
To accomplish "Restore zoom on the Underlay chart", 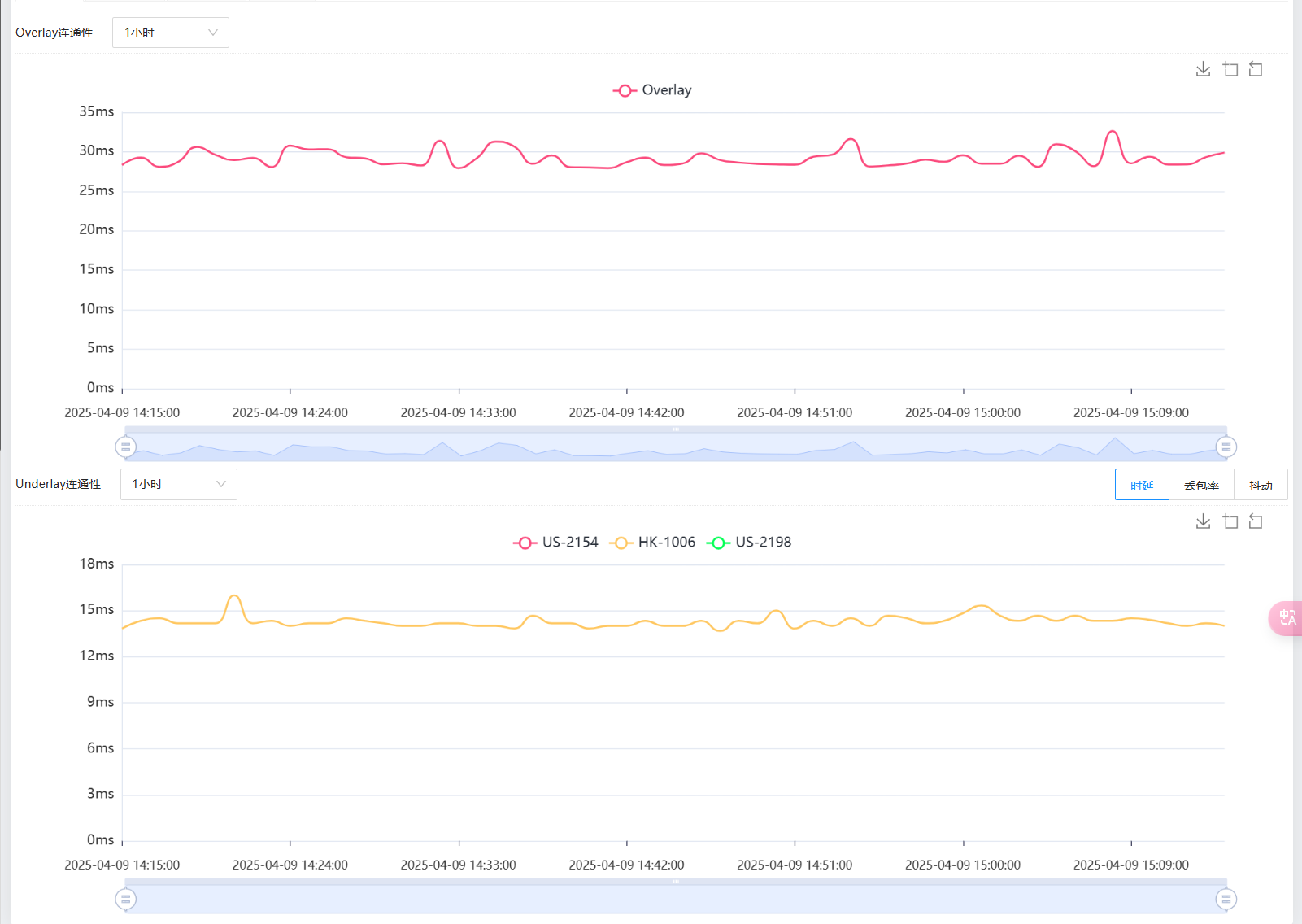I will click(x=1256, y=521).
